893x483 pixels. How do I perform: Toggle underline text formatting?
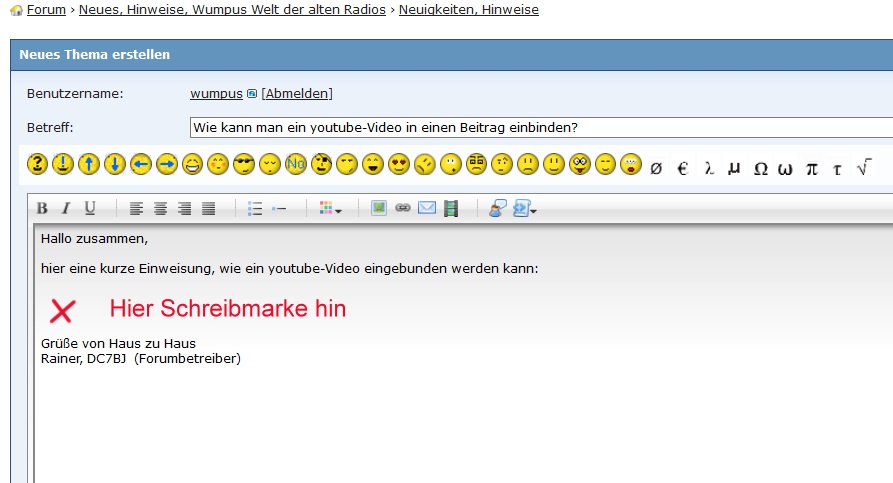[90, 208]
